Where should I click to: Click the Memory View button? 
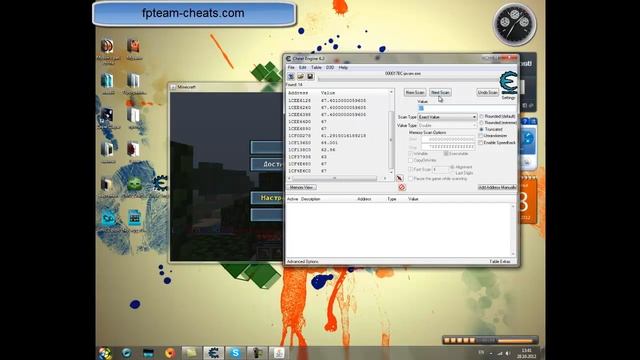(302, 187)
